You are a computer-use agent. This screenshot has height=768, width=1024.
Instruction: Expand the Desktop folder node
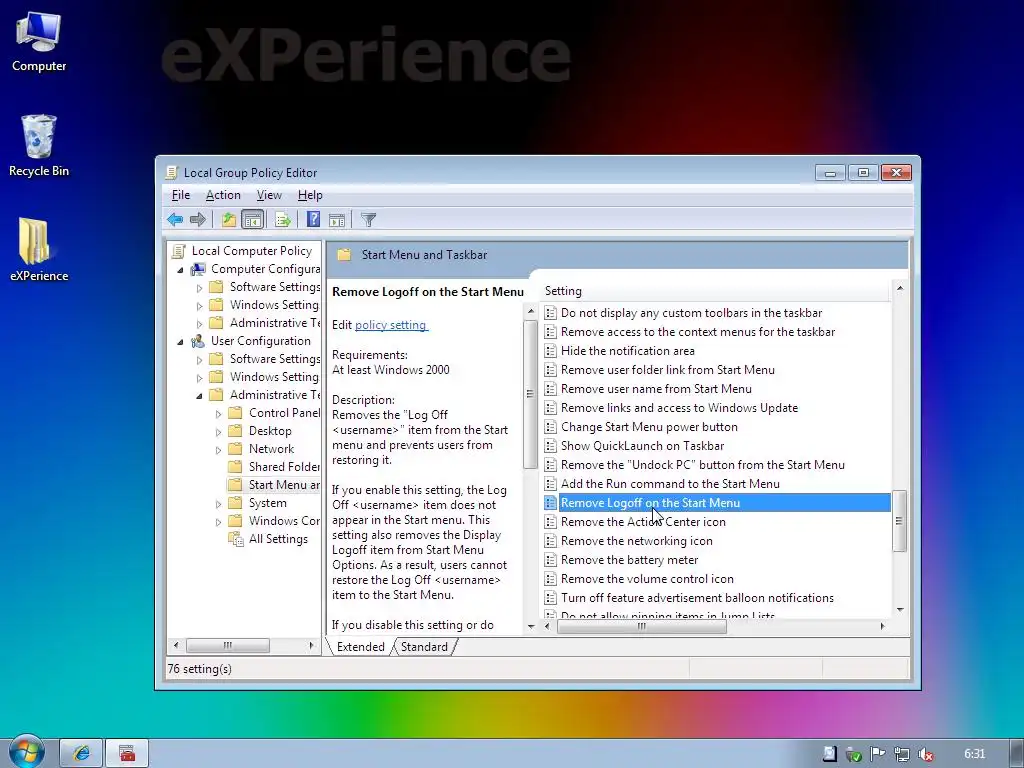pos(218,432)
